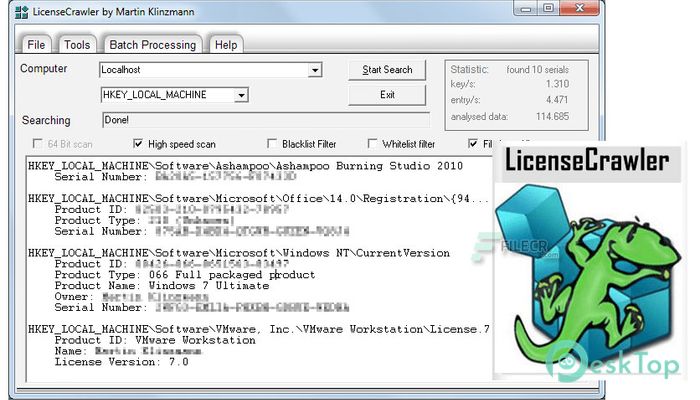Expand the HKEY_LOCAL_MACHINE registry hive dropdown
The width and height of the screenshot is (700, 400).
[x=241, y=95]
